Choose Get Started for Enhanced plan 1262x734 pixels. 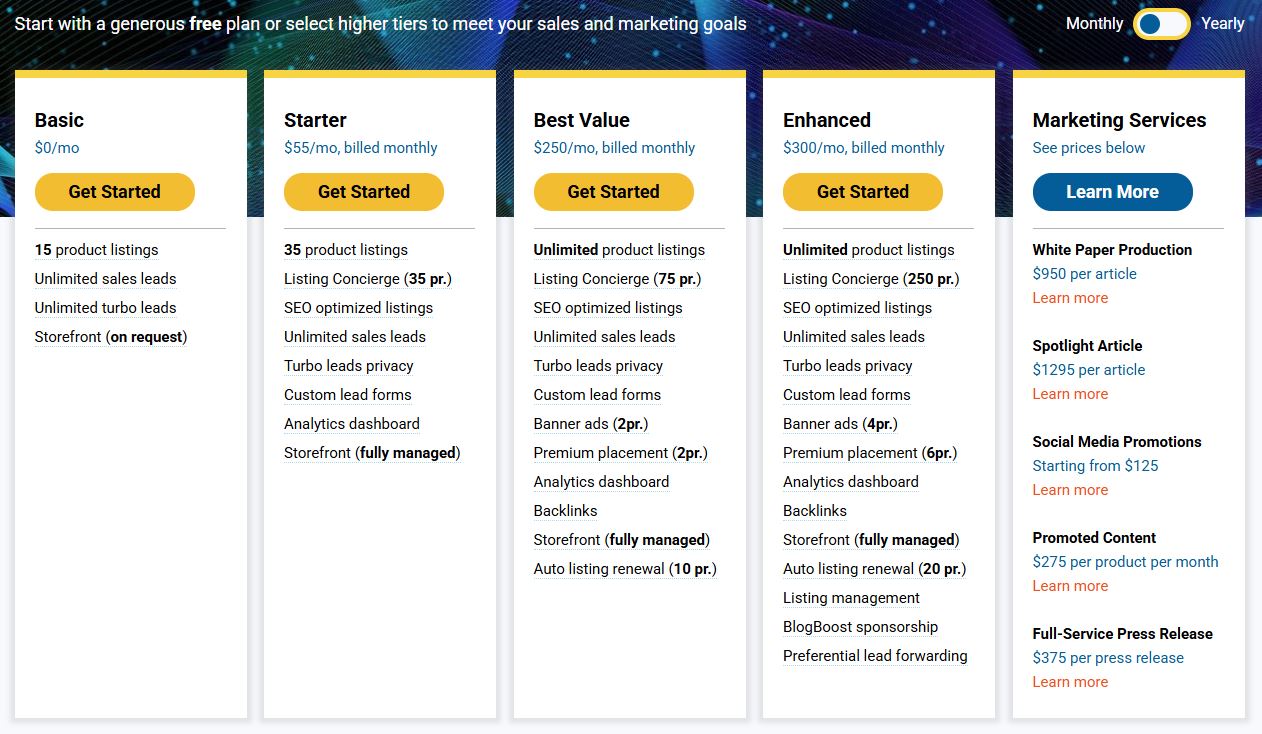(863, 192)
